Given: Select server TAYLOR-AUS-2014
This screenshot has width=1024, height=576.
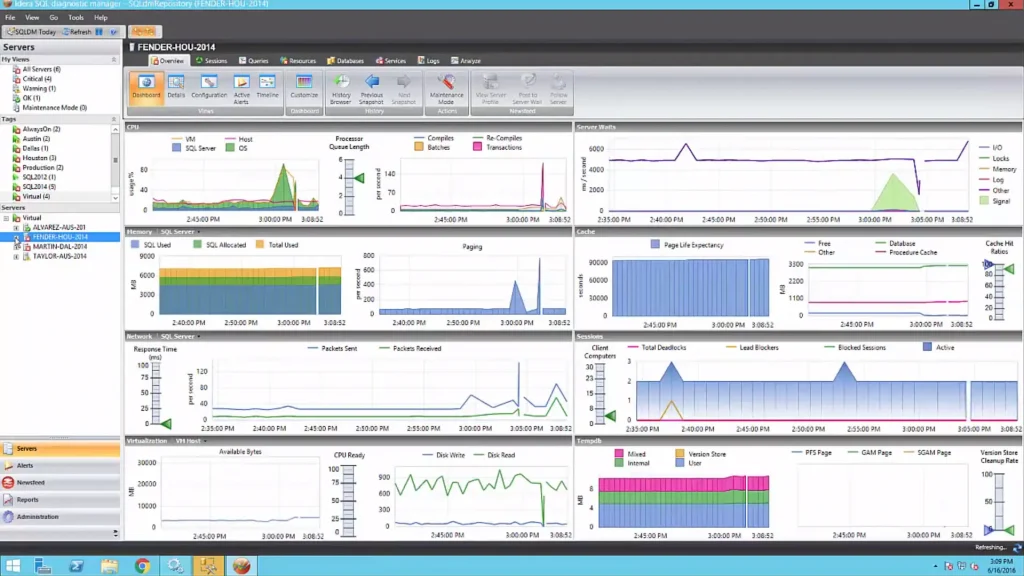Looking at the screenshot, I should 59,257.
